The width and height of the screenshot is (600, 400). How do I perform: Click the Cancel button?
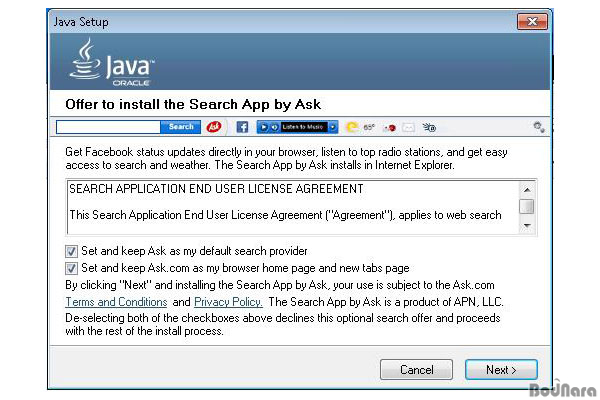[416, 370]
